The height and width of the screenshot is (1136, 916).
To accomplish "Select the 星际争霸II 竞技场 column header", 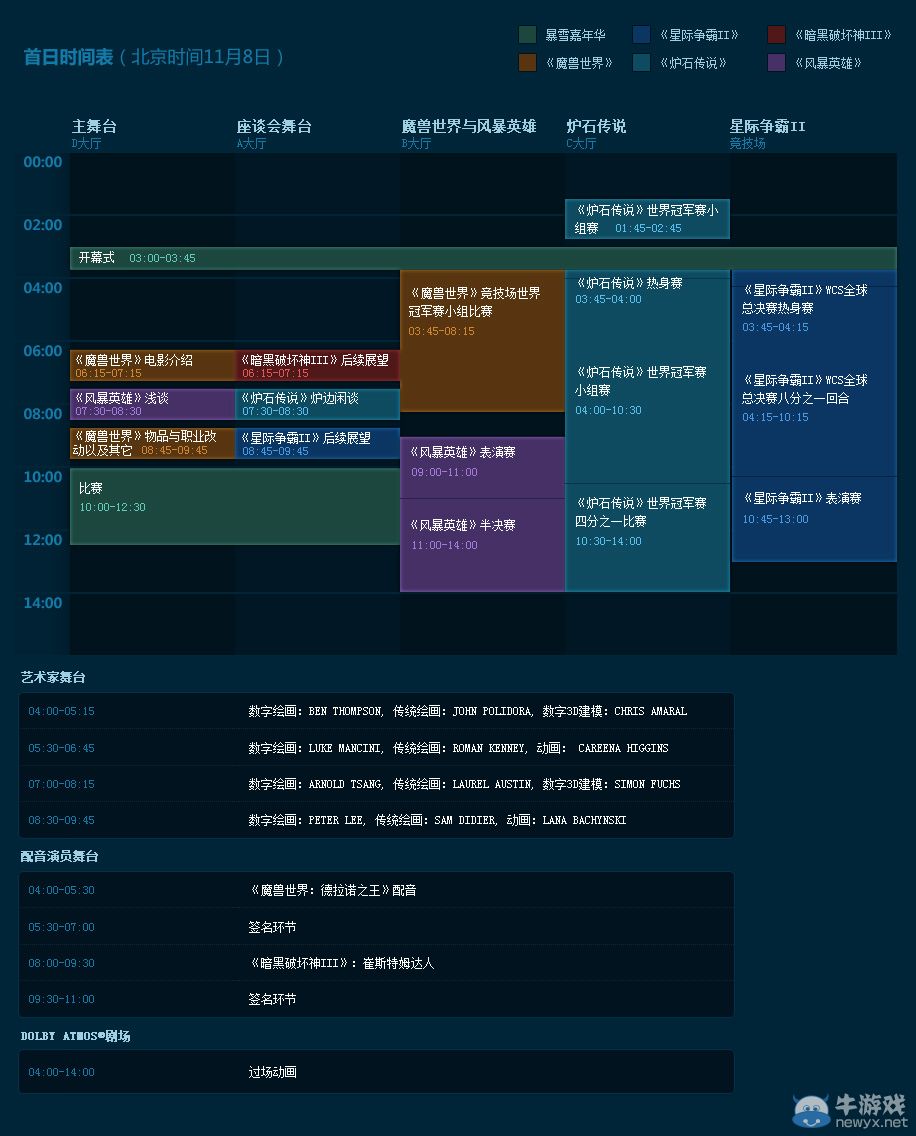I will tap(767, 133).
